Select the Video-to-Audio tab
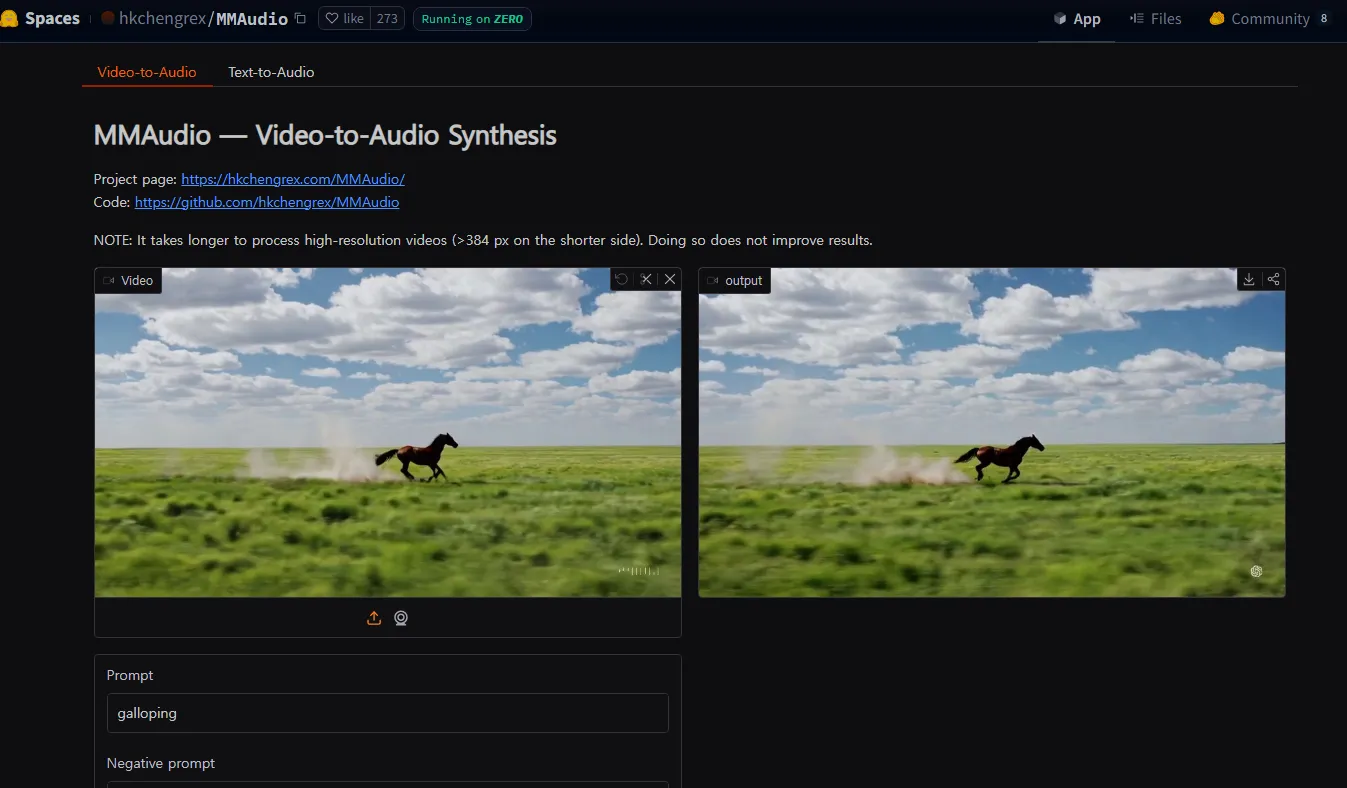1347x788 pixels. (x=147, y=72)
